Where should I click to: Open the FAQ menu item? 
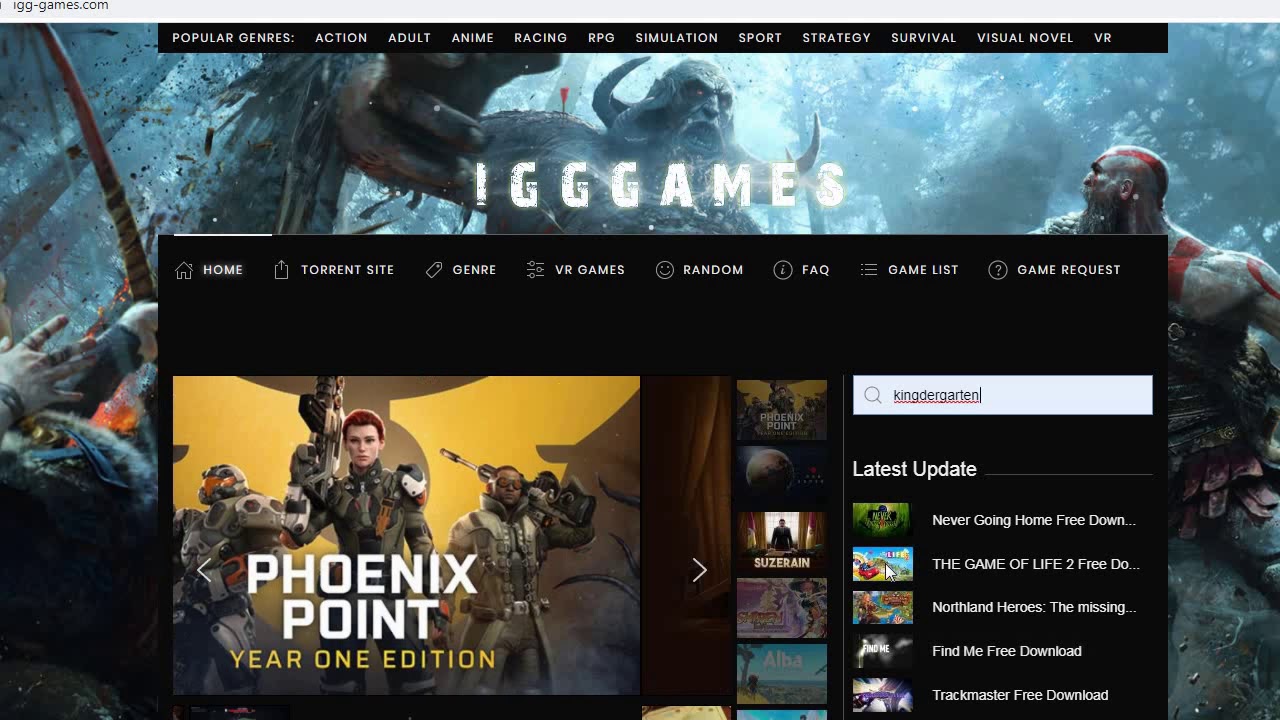[x=815, y=270]
